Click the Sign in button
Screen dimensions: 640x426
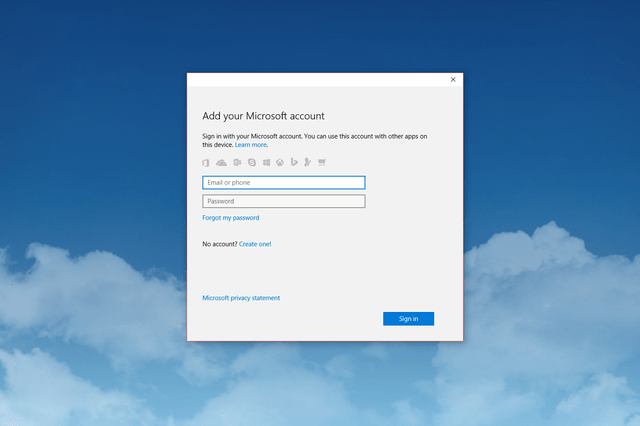[x=409, y=319]
